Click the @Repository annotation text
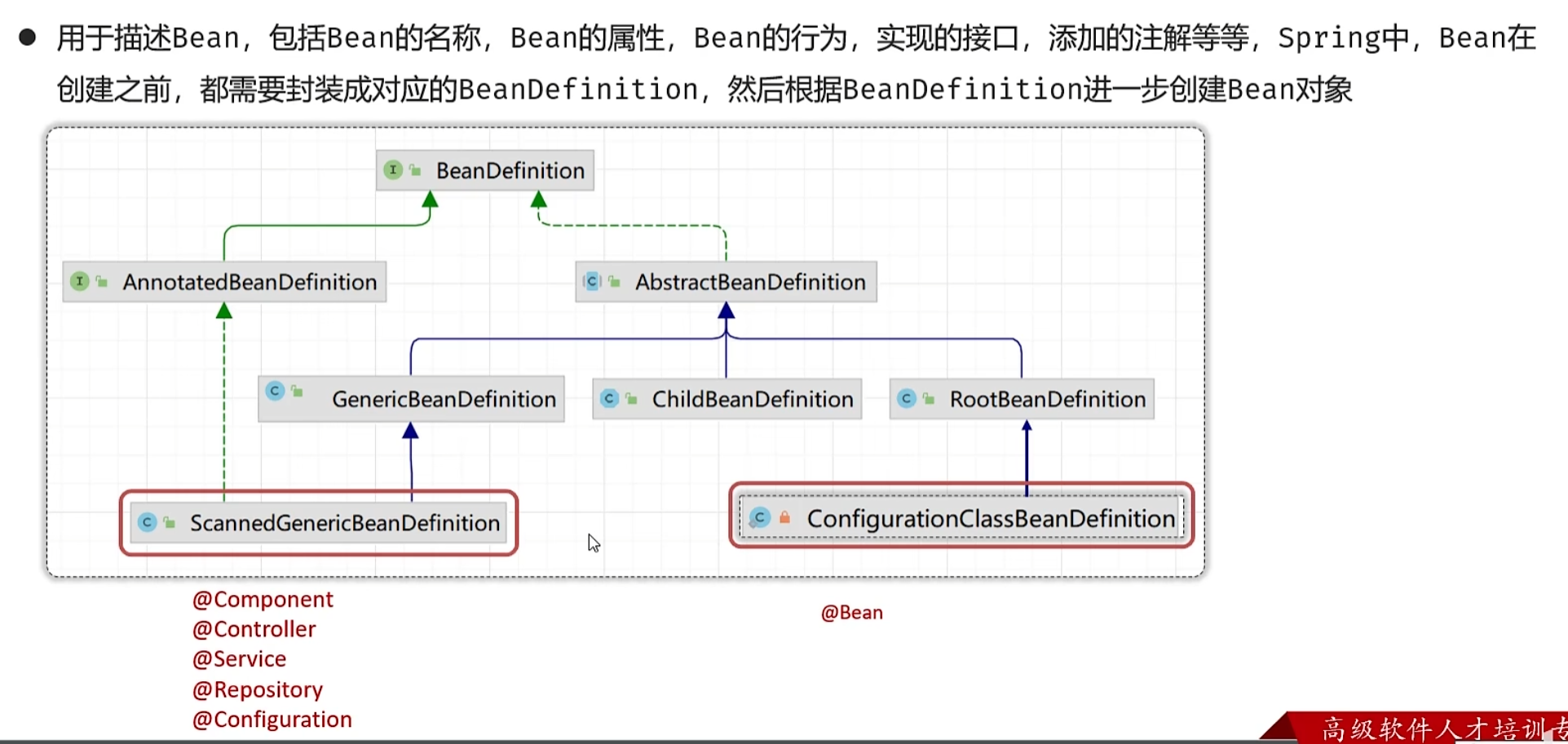1568x744 pixels. coord(258,689)
